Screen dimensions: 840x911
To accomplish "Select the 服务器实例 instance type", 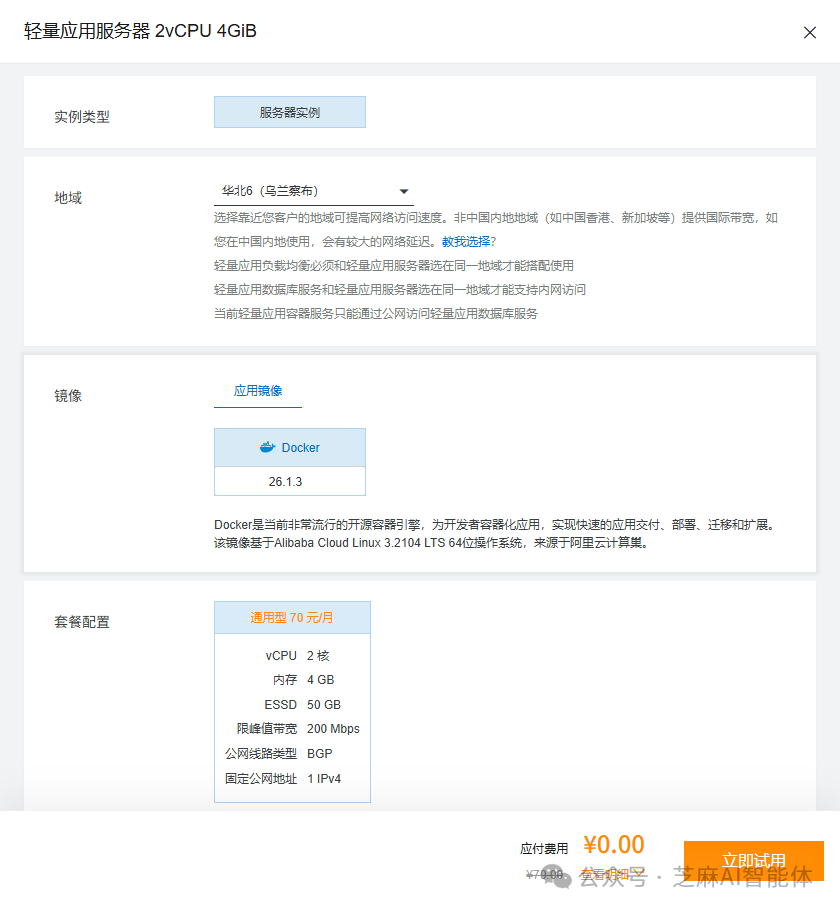I will (x=289, y=111).
